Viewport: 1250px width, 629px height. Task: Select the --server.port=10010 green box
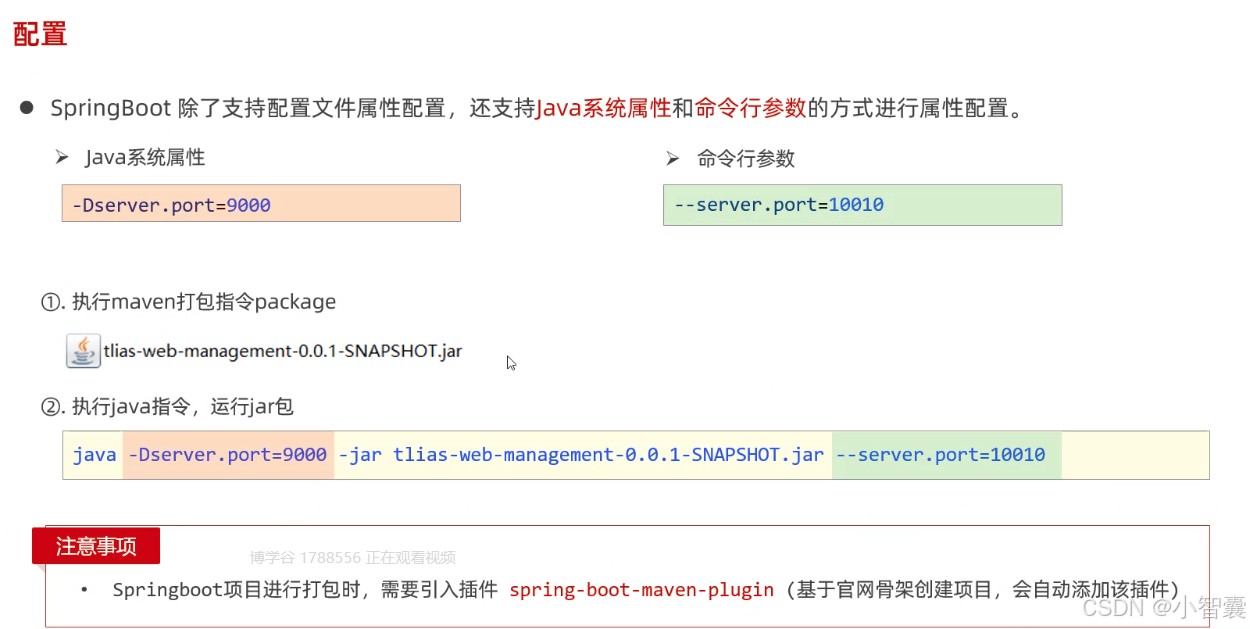click(862, 205)
